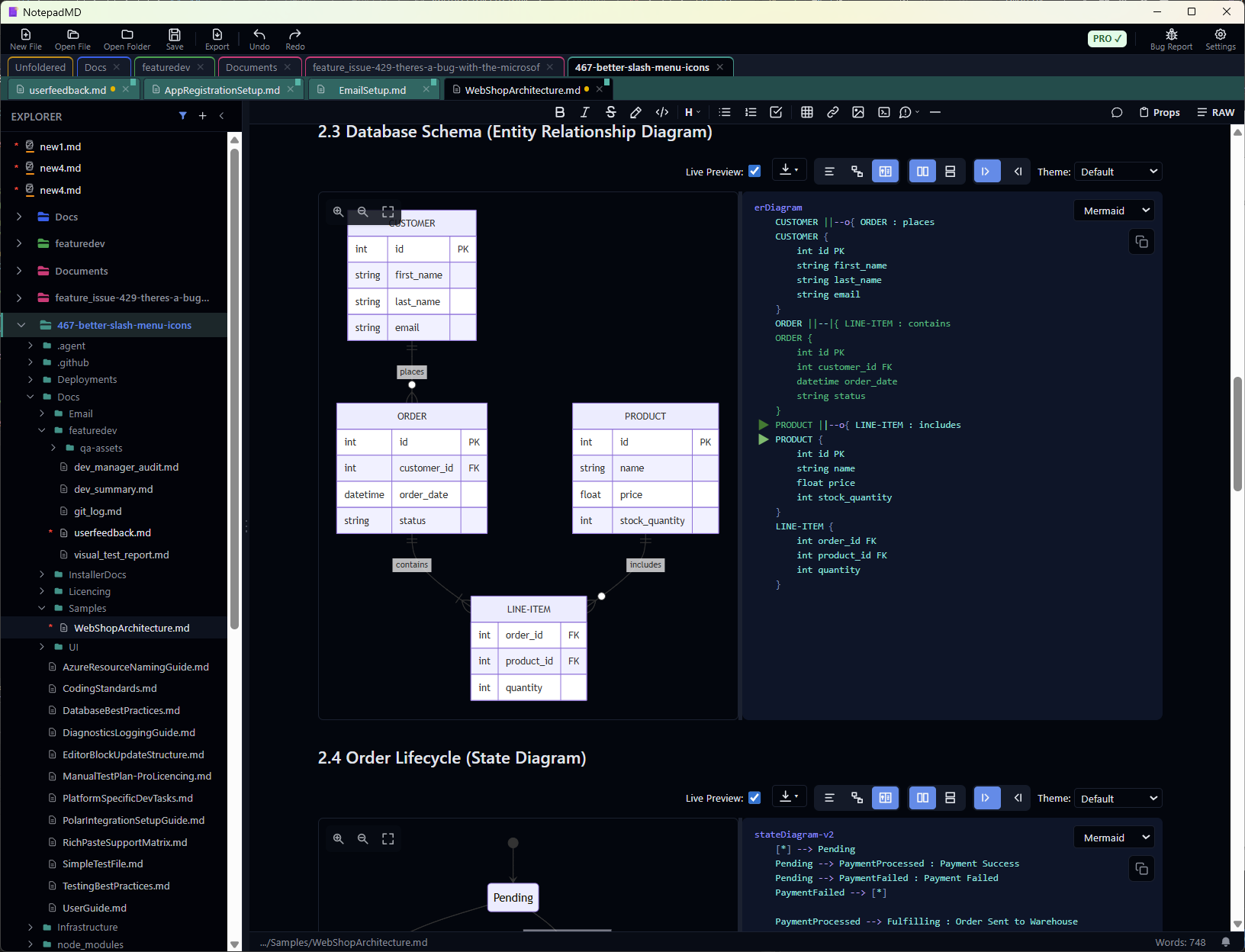Open the Props panel

tap(1160, 112)
